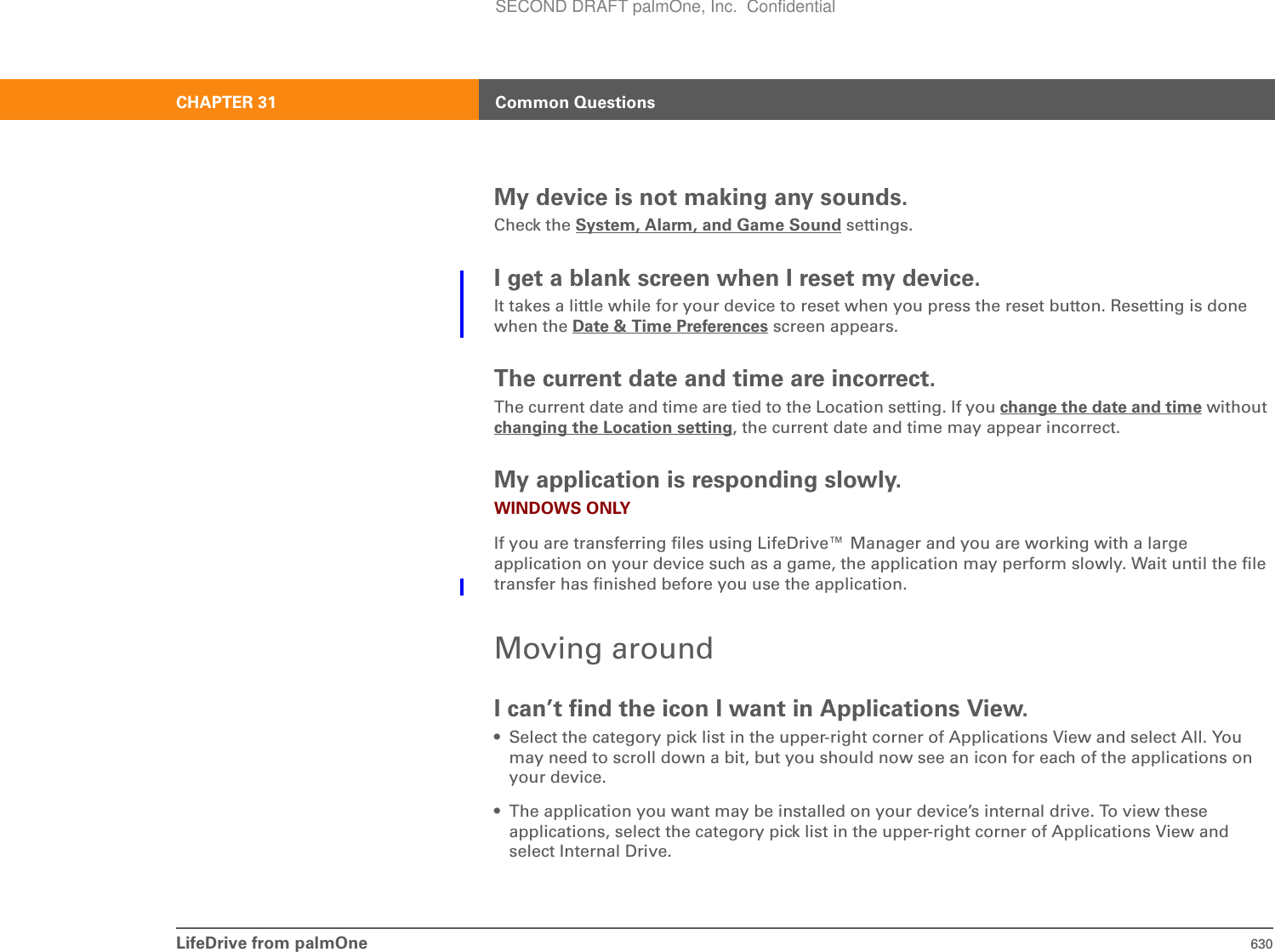Select heading My device is not making any sounds

[x=701, y=197]
